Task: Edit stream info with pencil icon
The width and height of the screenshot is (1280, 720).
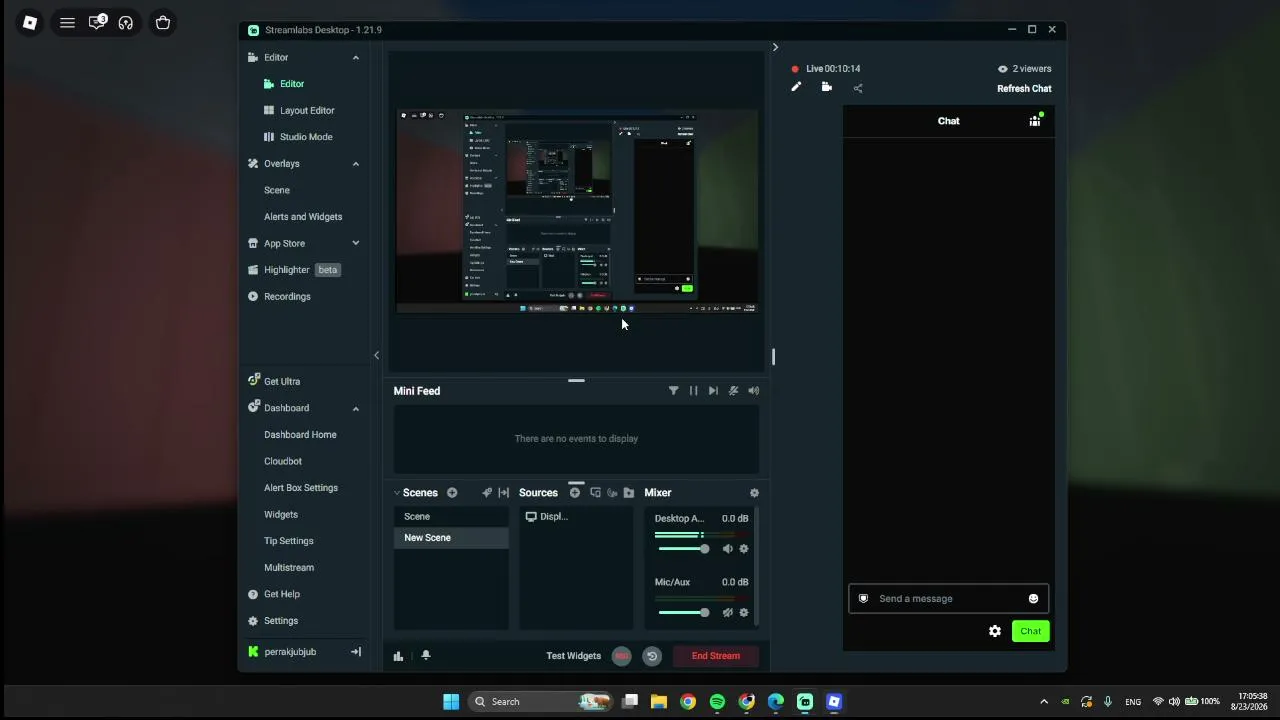Action: click(x=796, y=87)
